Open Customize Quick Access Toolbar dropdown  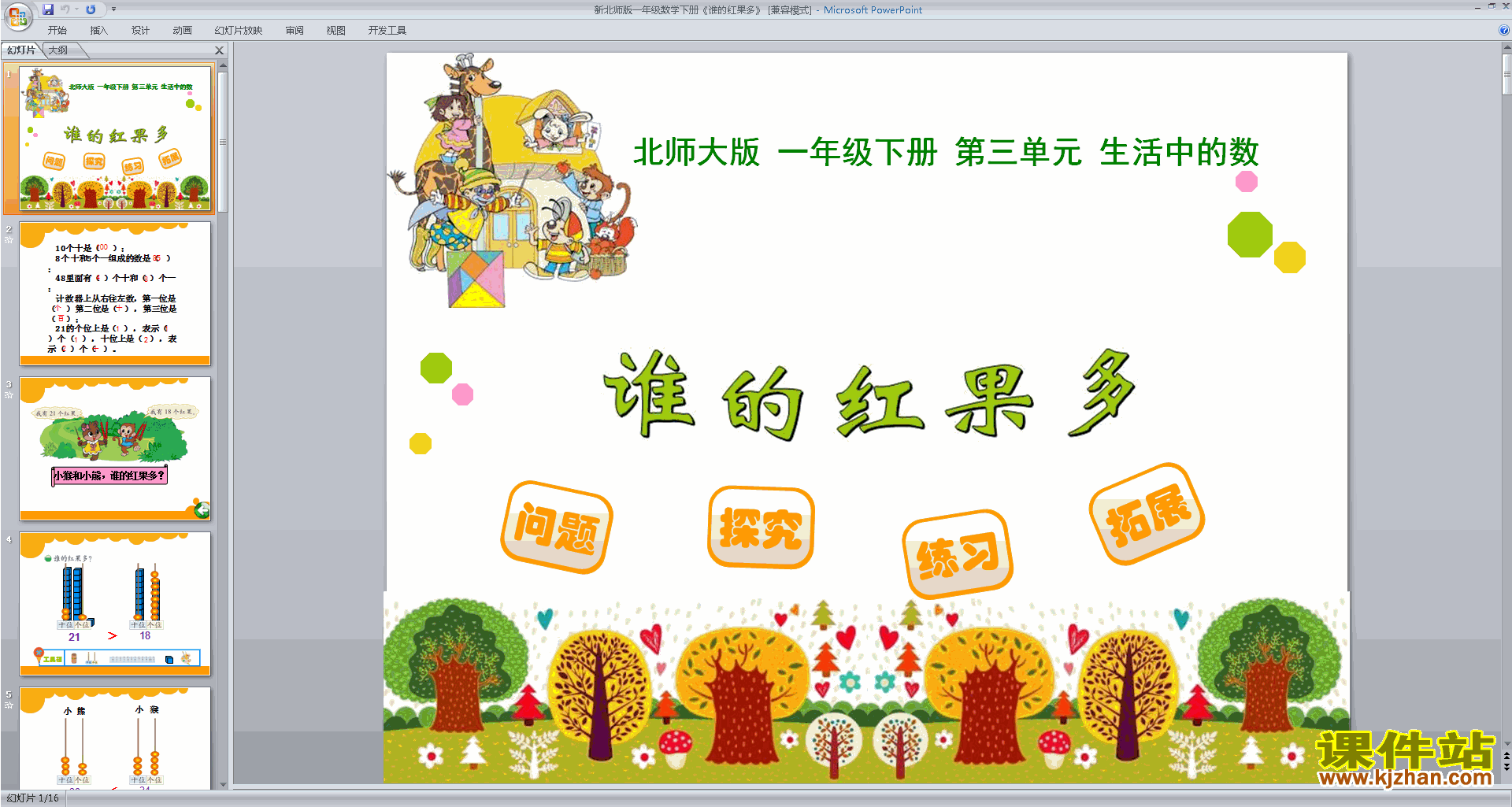113,9
